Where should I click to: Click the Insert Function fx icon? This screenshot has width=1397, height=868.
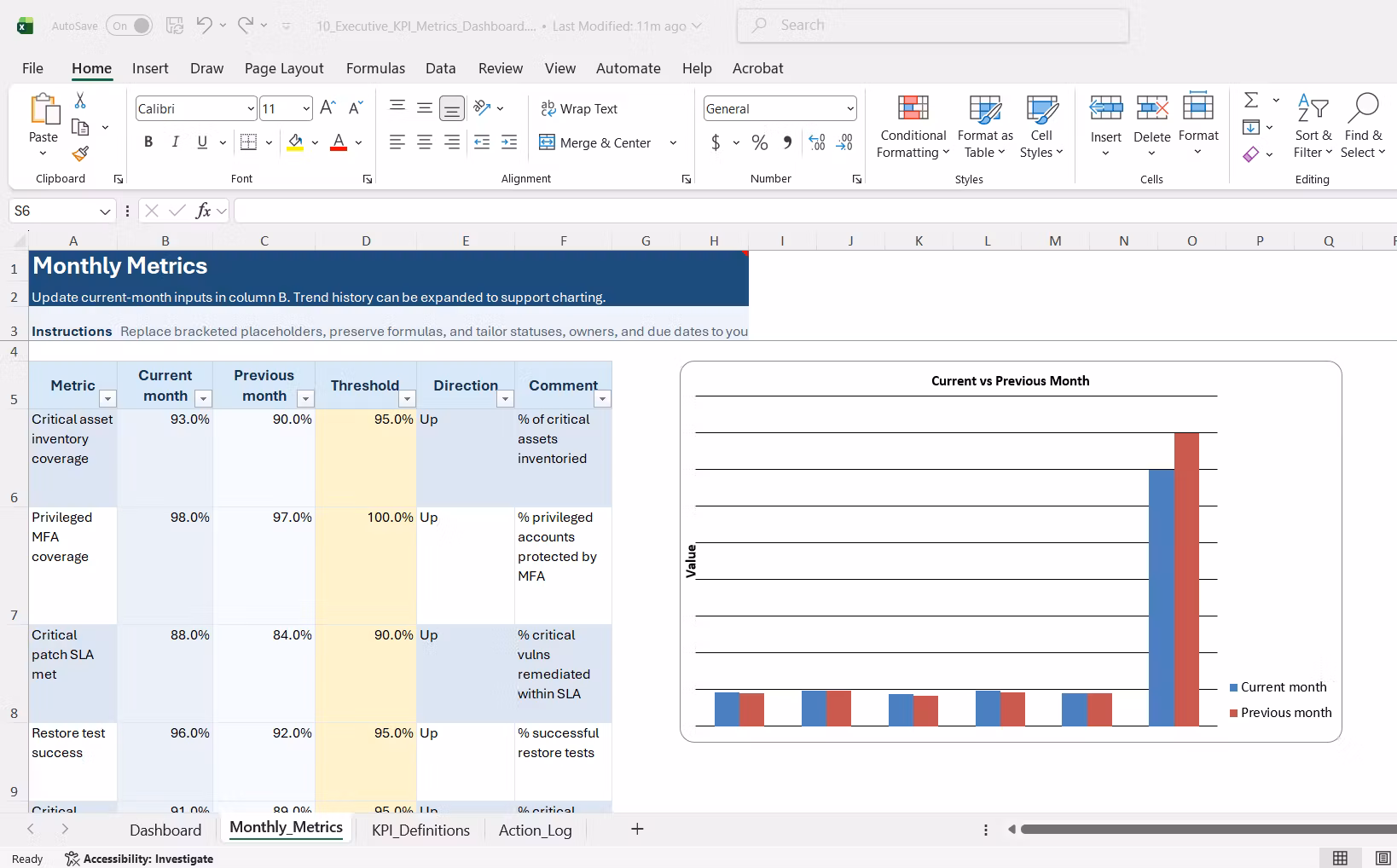[x=203, y=211]
